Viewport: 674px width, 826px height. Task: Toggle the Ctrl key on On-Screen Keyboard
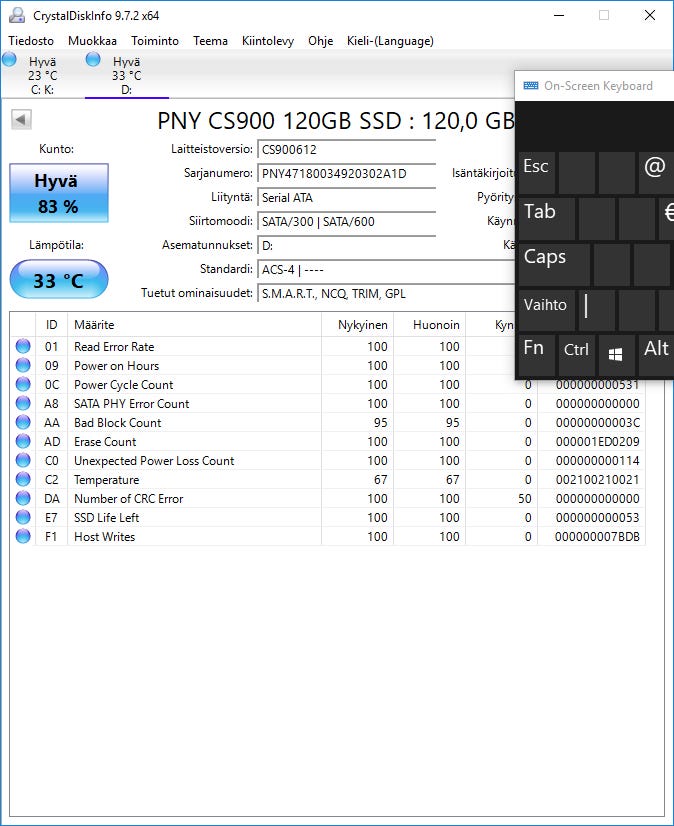click(x=577, y=354)
